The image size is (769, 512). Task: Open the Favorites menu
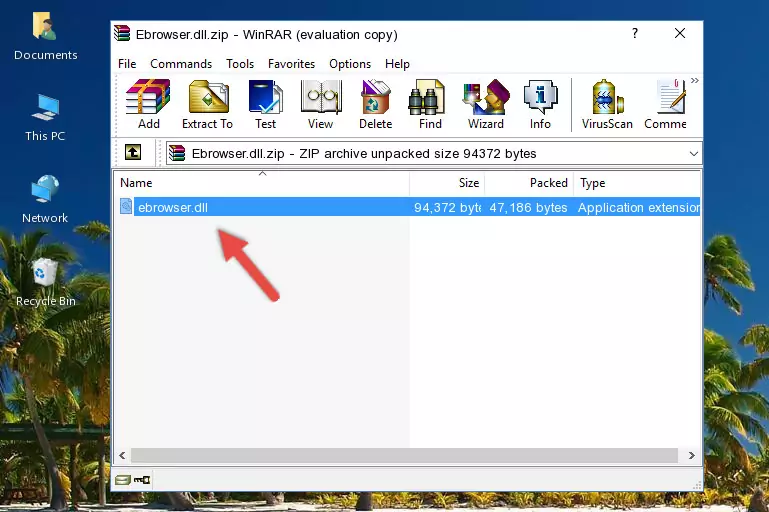[291, 64]
